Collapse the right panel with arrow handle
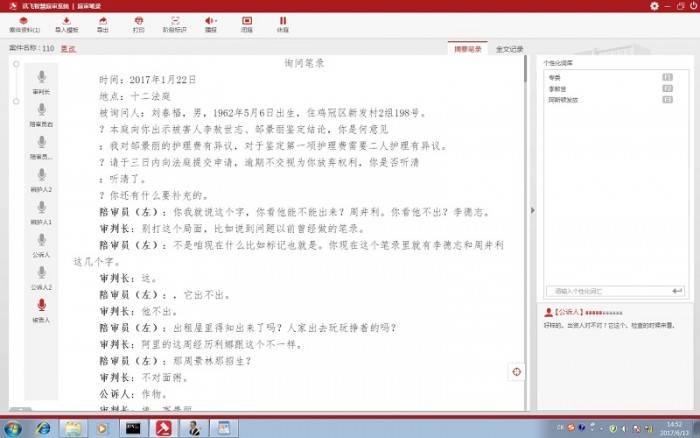The image size is (700, 438). (532, 210)
